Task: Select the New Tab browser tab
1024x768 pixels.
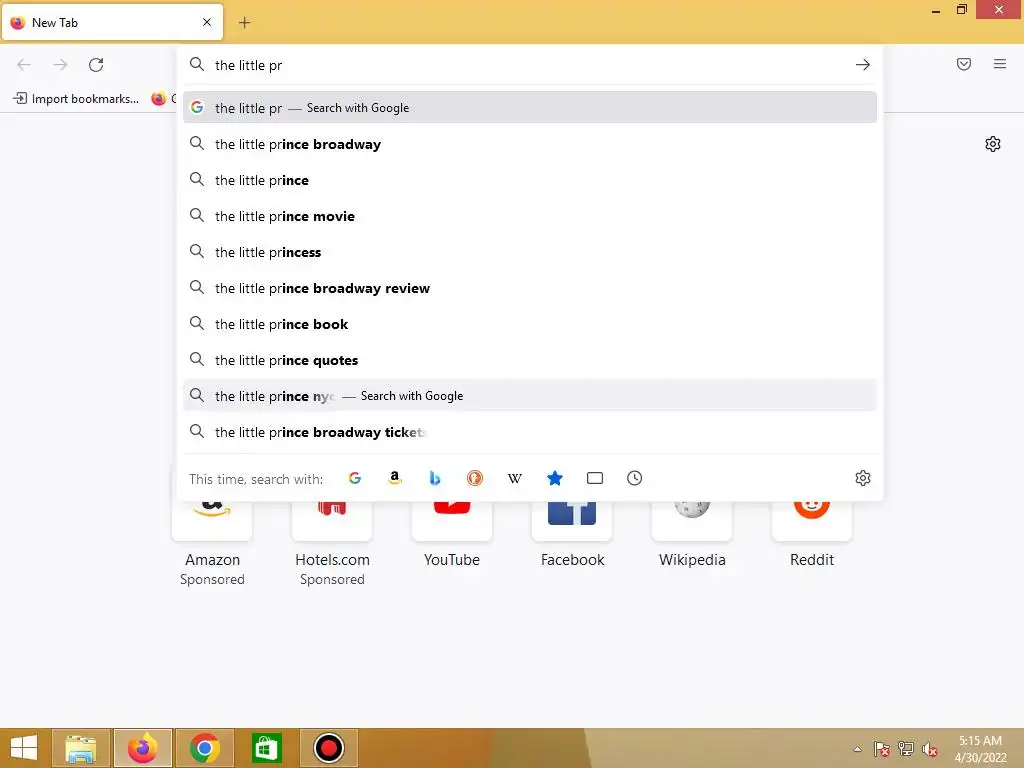Action: tap(112, 22)
